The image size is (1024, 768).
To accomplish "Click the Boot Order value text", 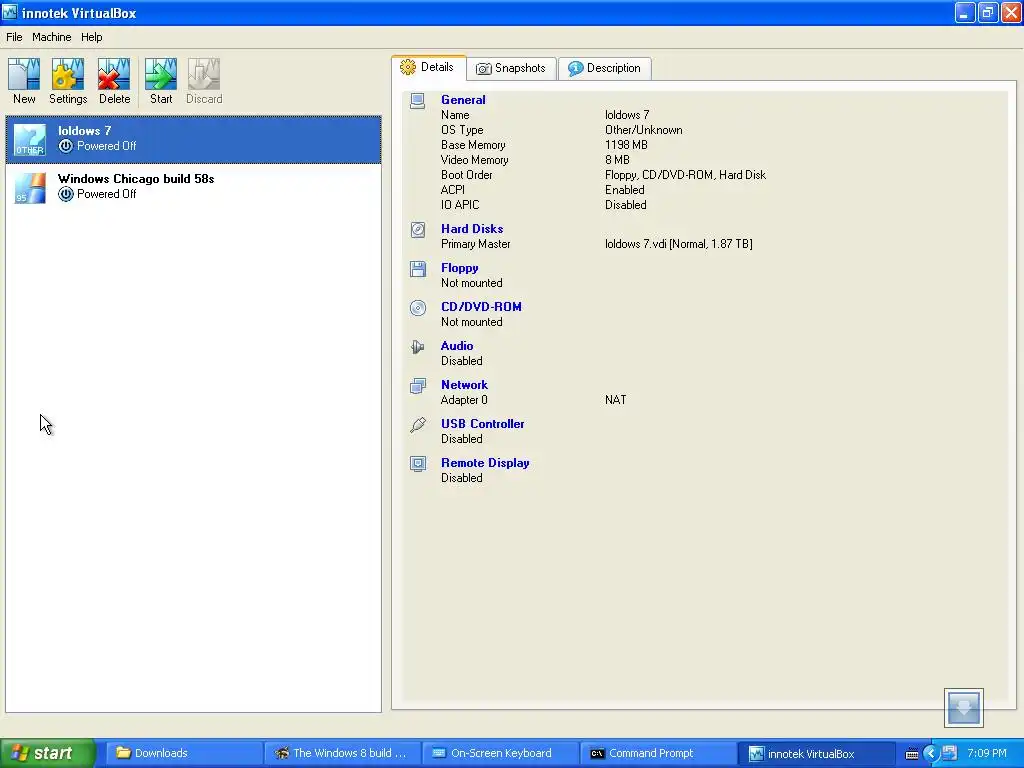I will click(x=685, y=175).
